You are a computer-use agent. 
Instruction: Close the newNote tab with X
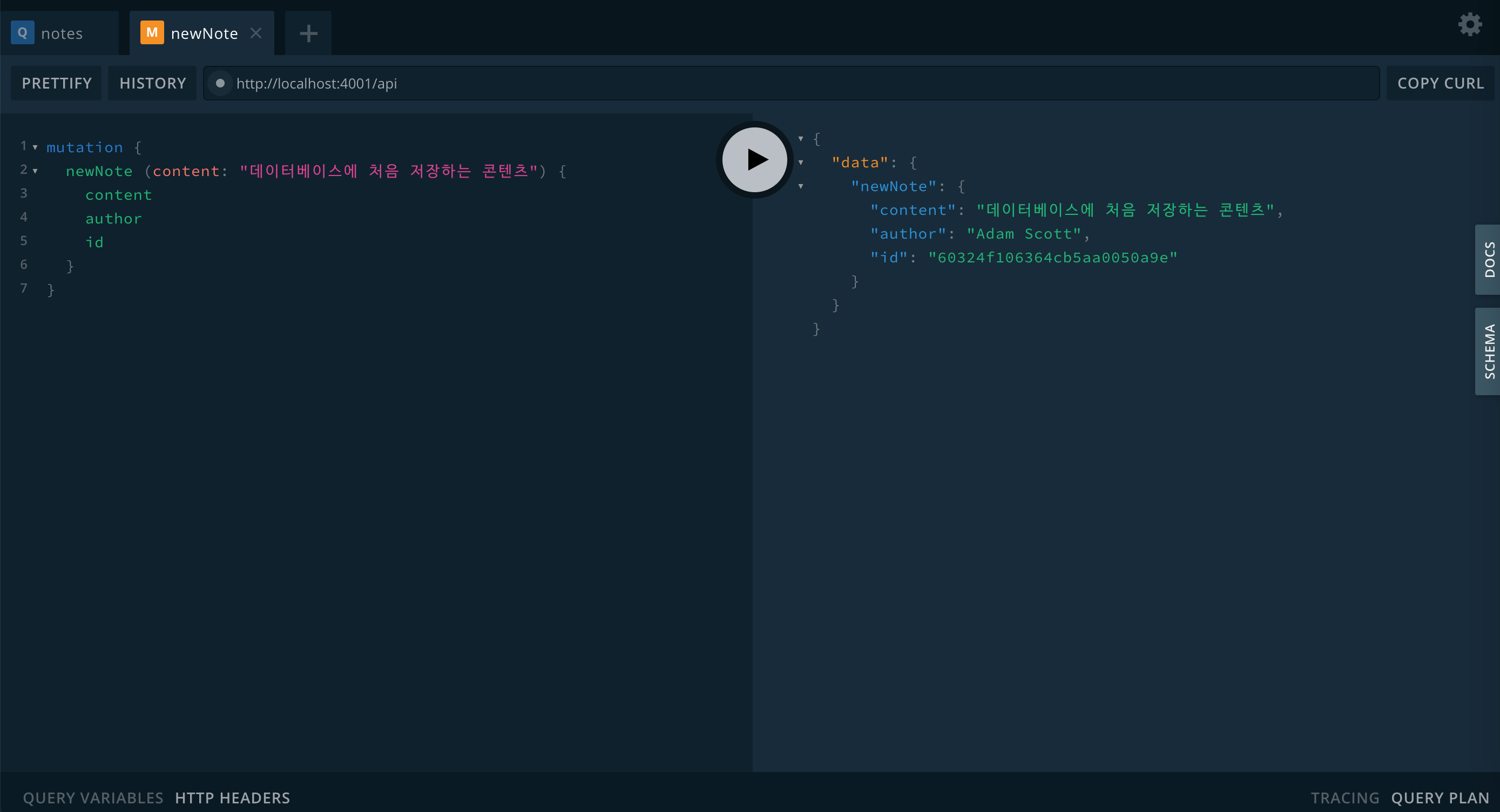point(255,33)
